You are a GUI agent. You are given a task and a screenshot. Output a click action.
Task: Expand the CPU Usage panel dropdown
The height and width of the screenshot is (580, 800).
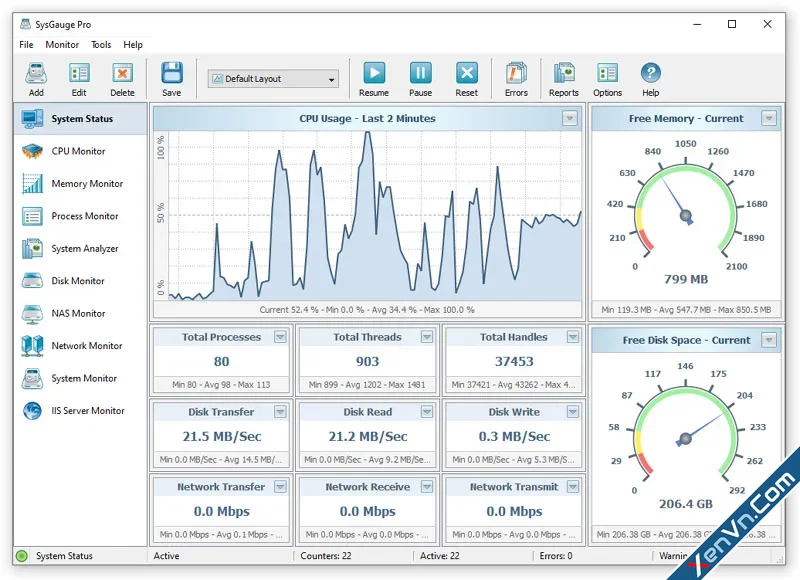pyautogui.click(x=570, y=118)
